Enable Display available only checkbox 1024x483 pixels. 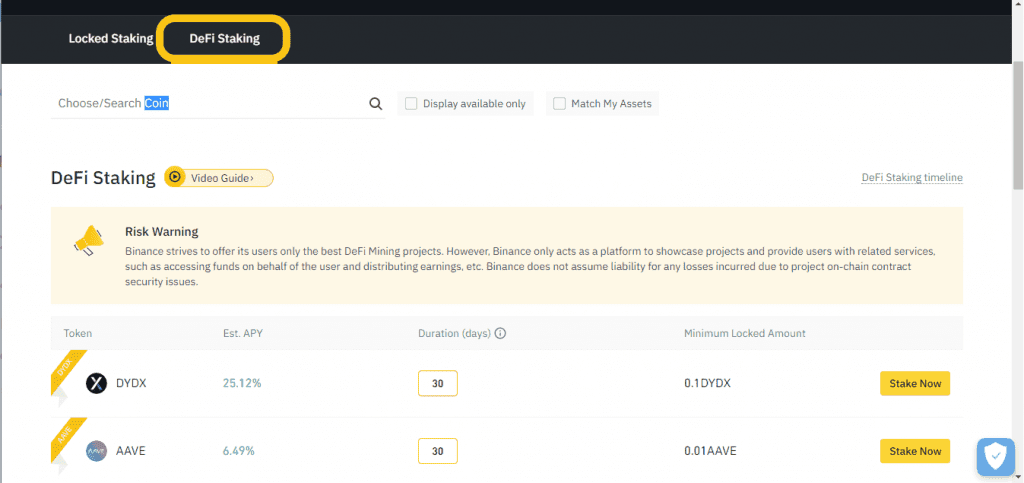[x=411, y=103]
